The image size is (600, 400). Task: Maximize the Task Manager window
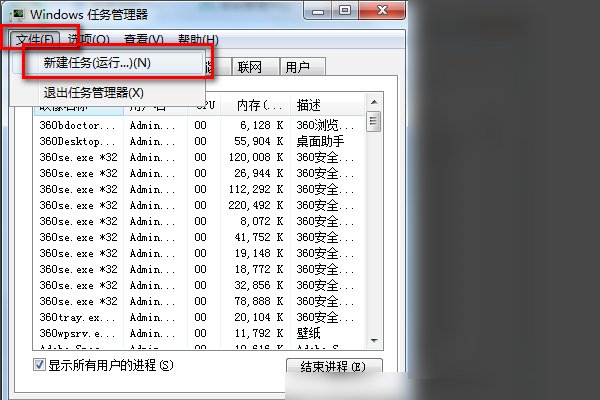[344, 11]
